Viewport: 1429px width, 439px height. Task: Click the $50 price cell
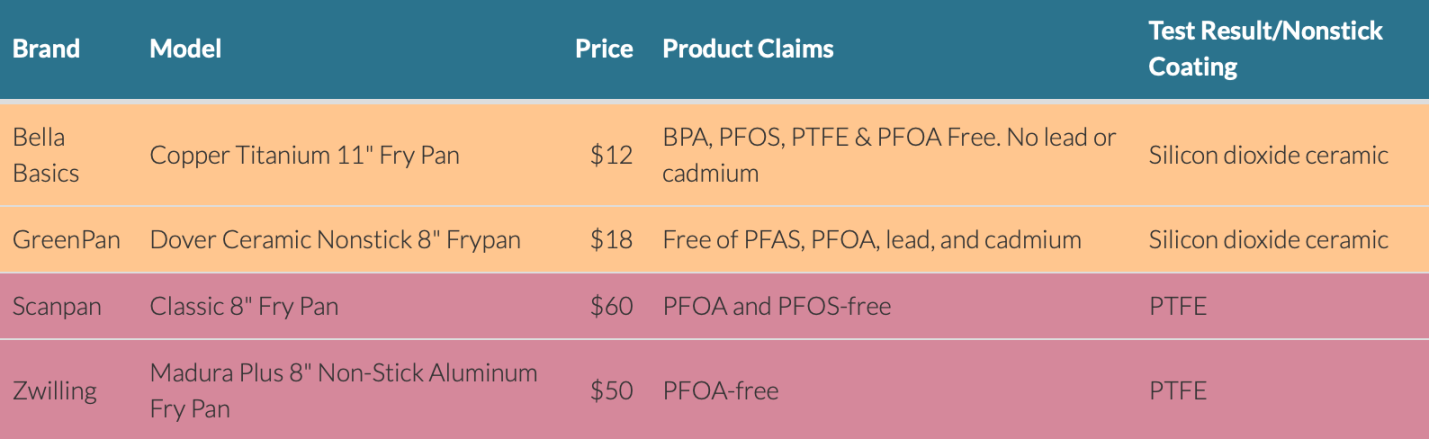click(x=611, y=390)
